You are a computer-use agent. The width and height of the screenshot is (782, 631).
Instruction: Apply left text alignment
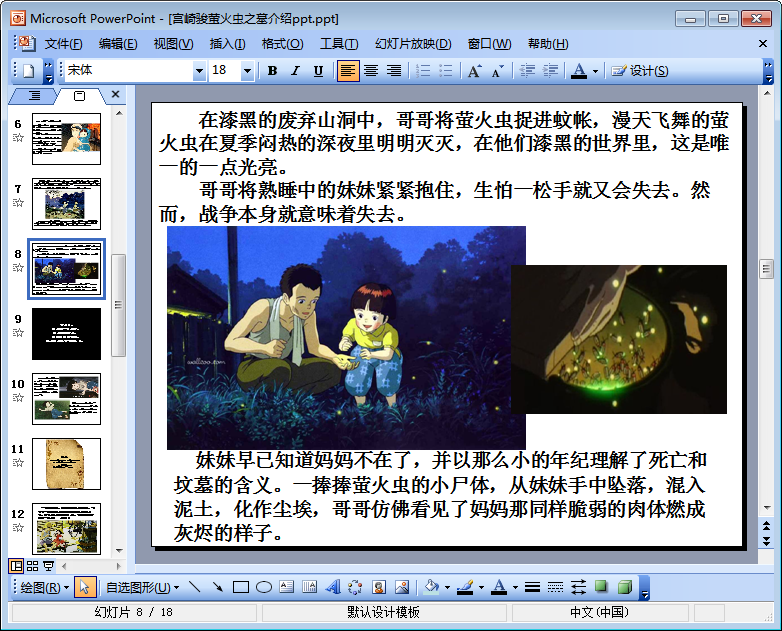point(348,71)
